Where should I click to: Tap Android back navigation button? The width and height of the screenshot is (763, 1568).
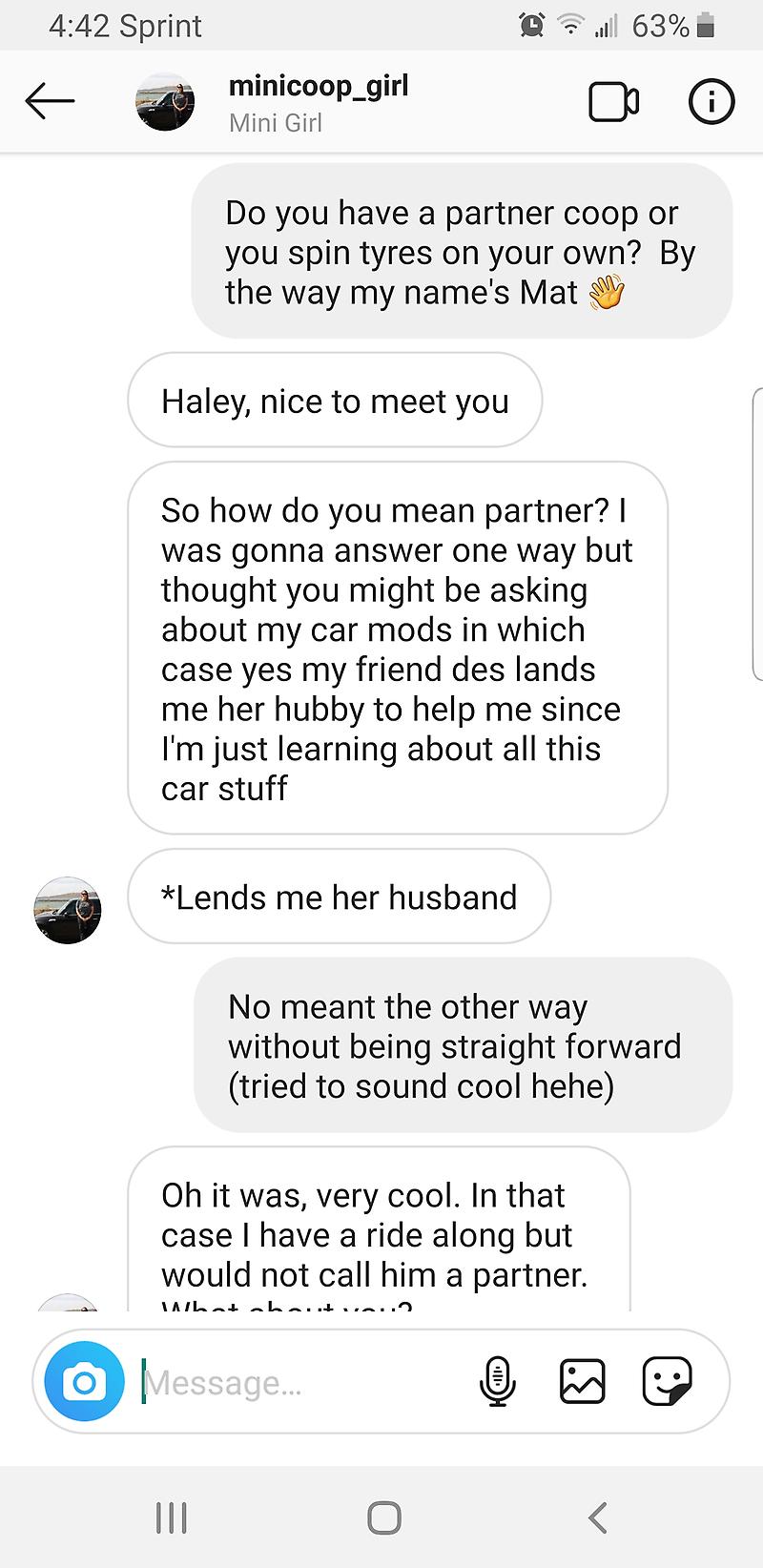(597, 1516)
